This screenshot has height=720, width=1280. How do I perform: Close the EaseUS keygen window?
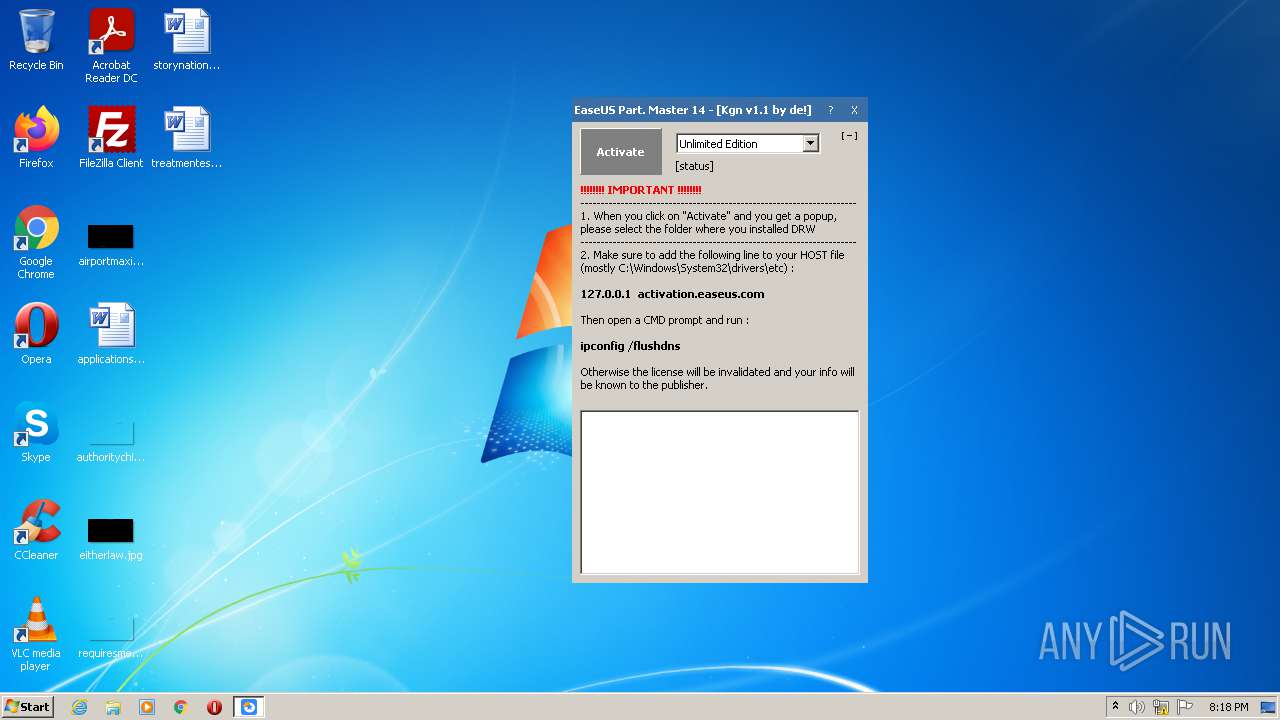coord(854,110)
